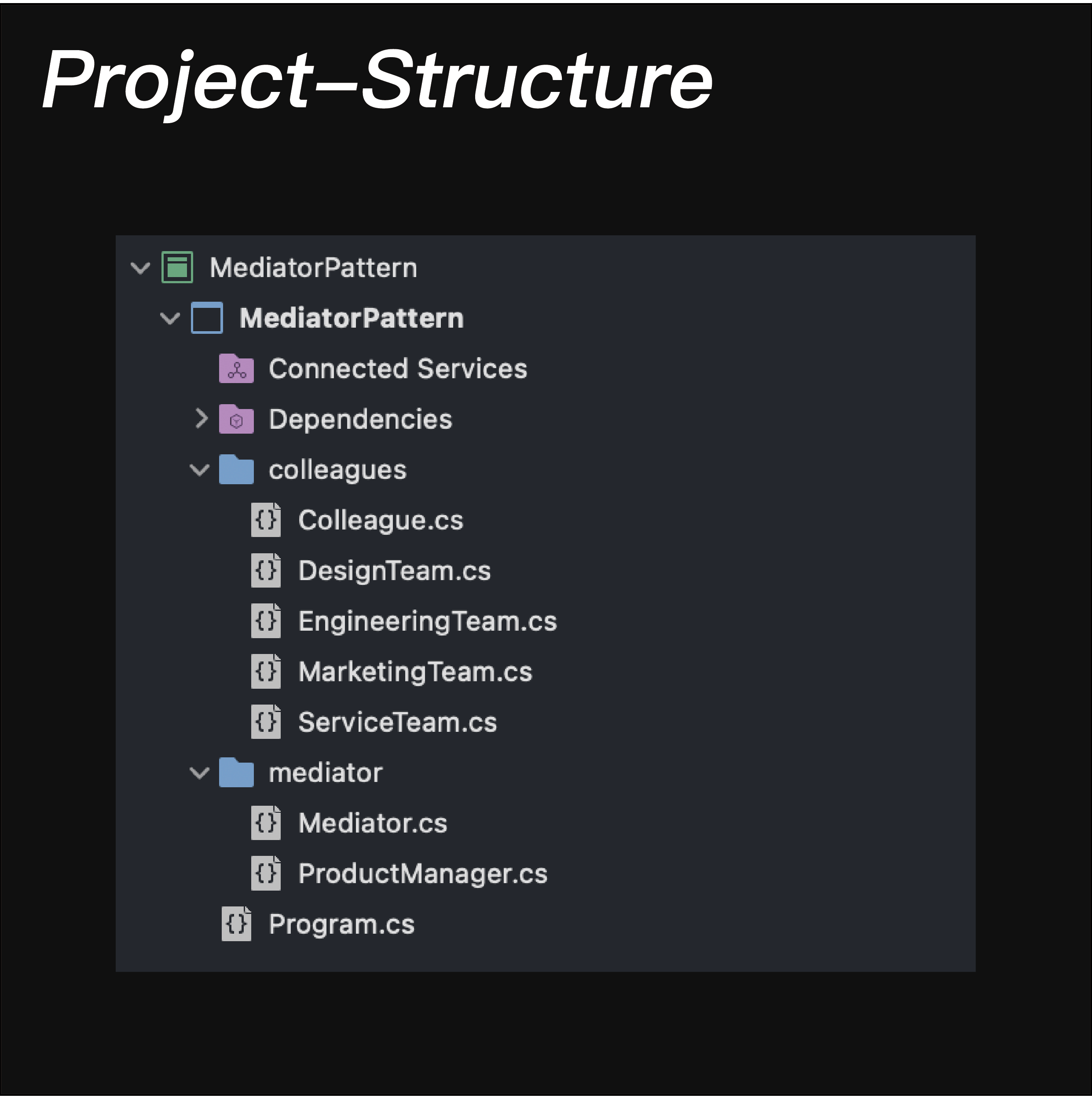This screenshot has width=1092, height=1096.
Task: Click the colleagues folder icon
Action: point(236,470)
